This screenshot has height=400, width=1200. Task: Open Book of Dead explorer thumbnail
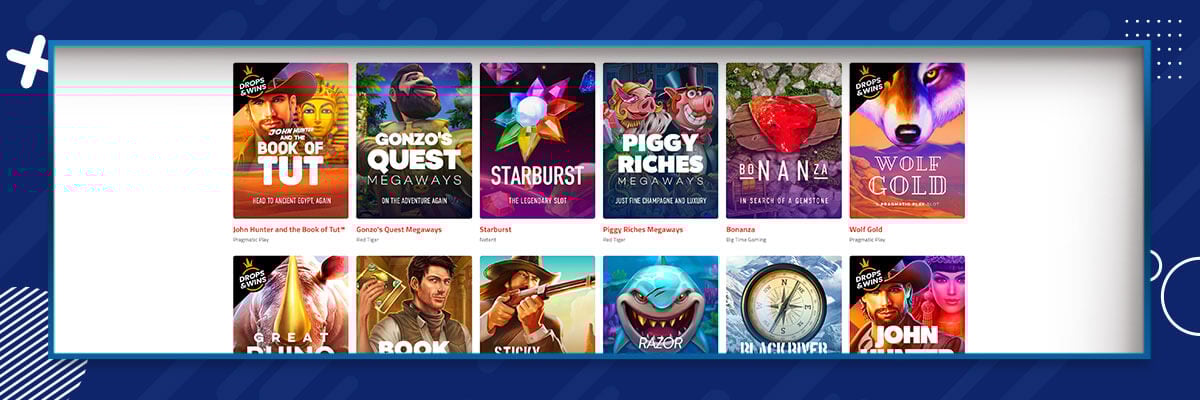point(414,304)
